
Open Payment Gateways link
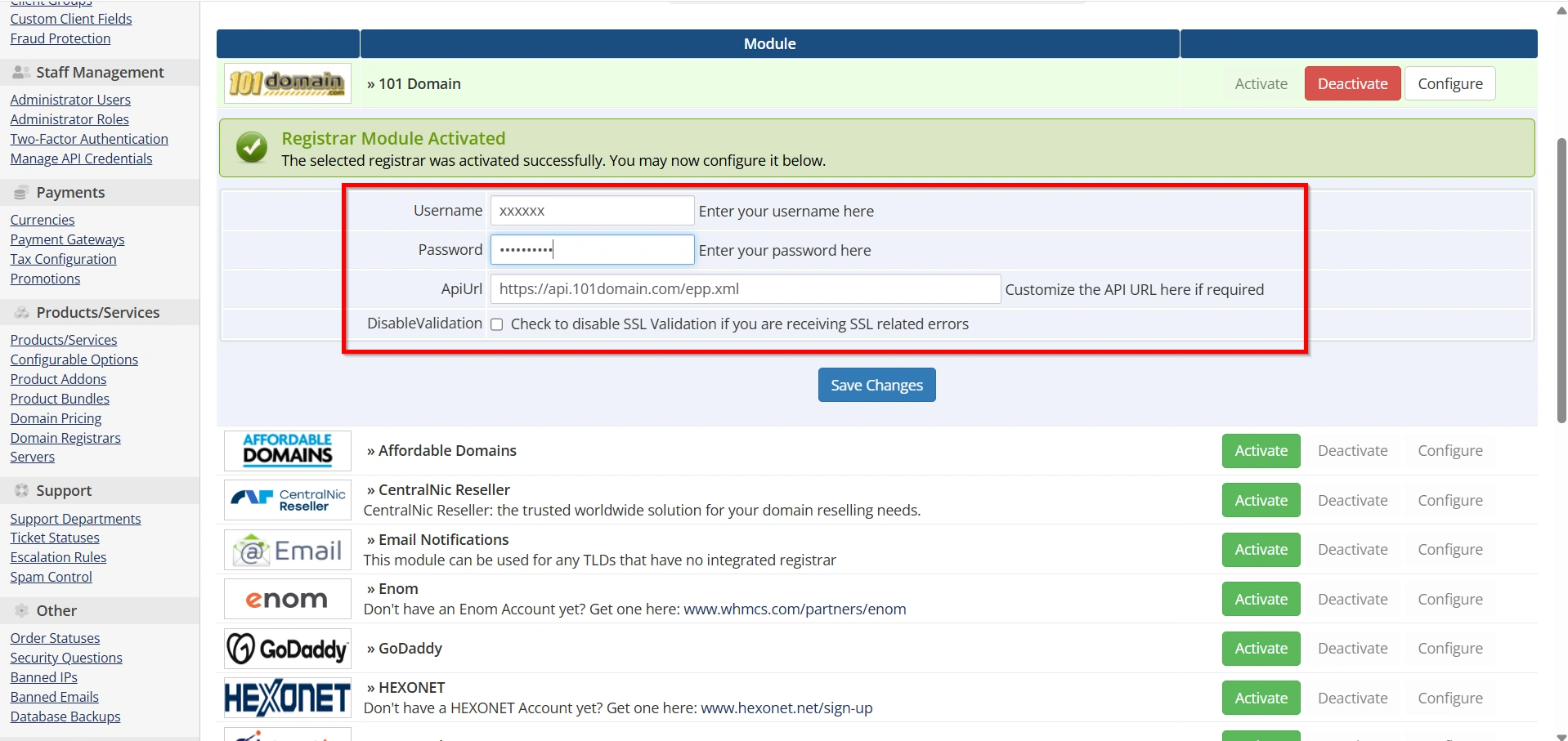coord(67,239)
